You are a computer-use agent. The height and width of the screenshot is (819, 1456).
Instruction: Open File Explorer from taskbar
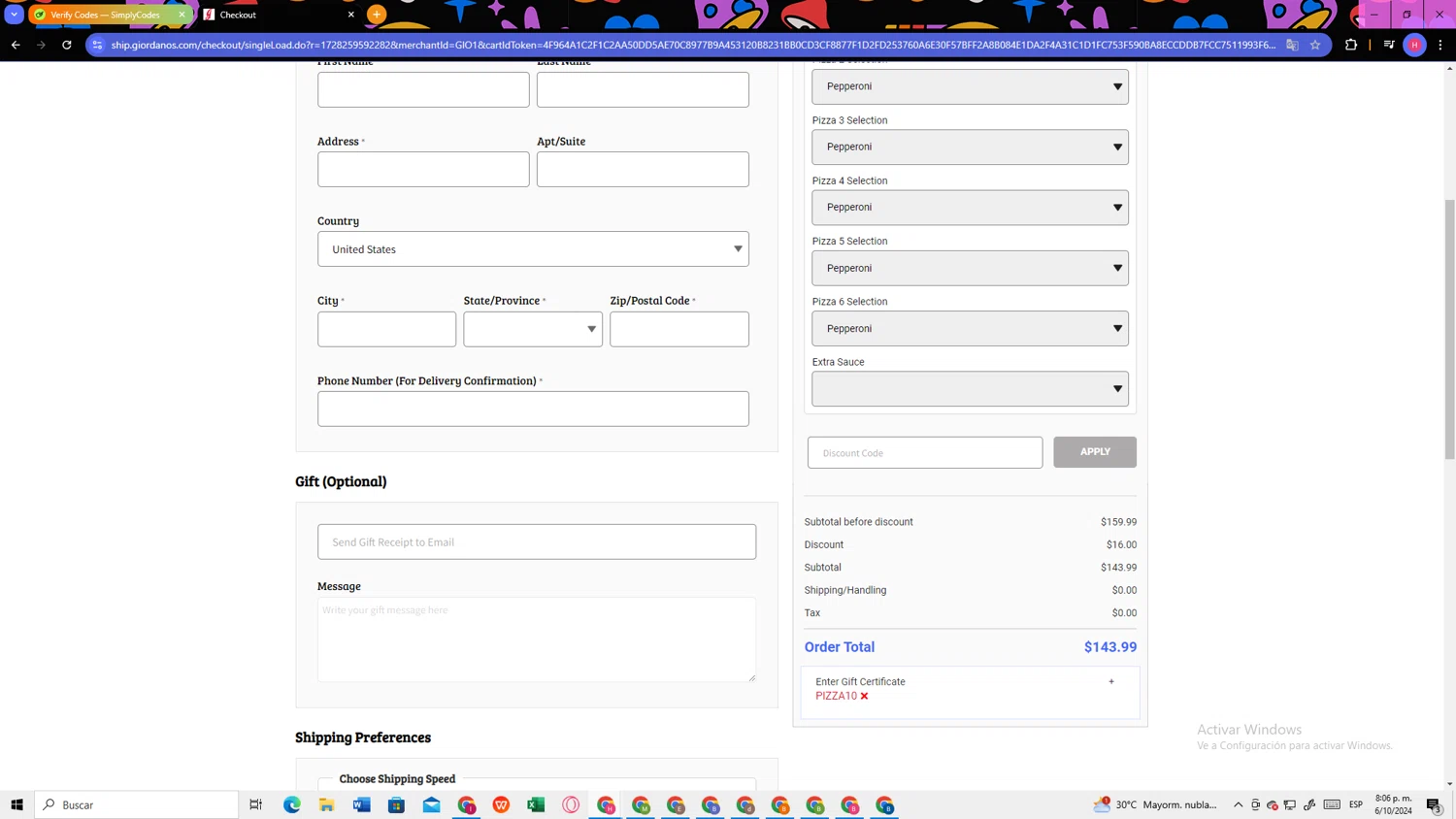coord(327,804)
